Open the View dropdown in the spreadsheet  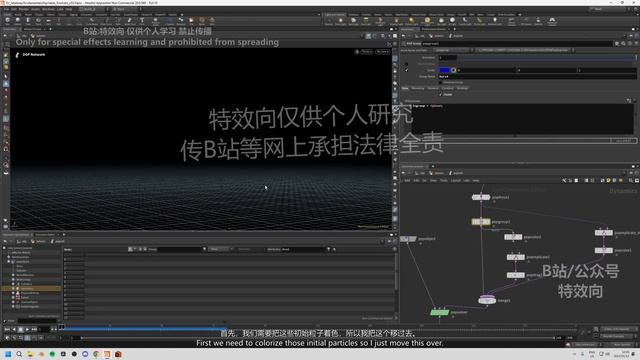220,249
